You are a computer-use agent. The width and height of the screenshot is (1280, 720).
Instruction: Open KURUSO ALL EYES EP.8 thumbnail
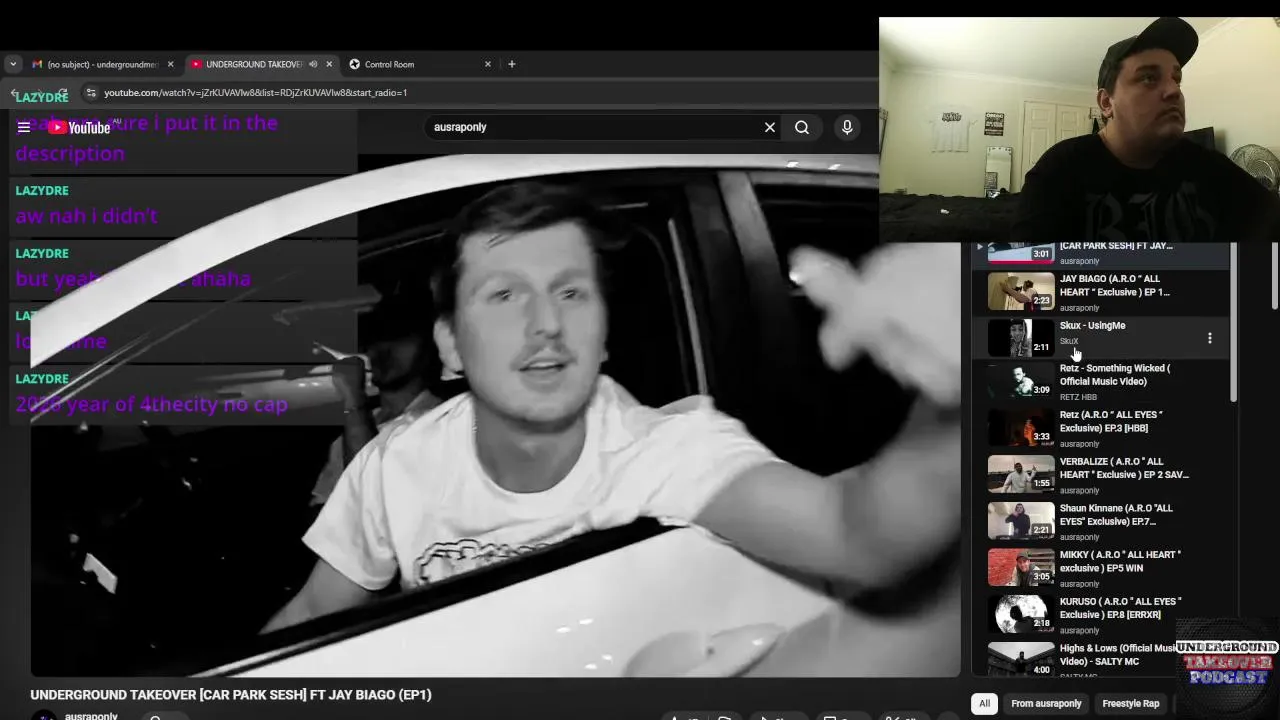pyautogui.click(x=1020, y=613)
